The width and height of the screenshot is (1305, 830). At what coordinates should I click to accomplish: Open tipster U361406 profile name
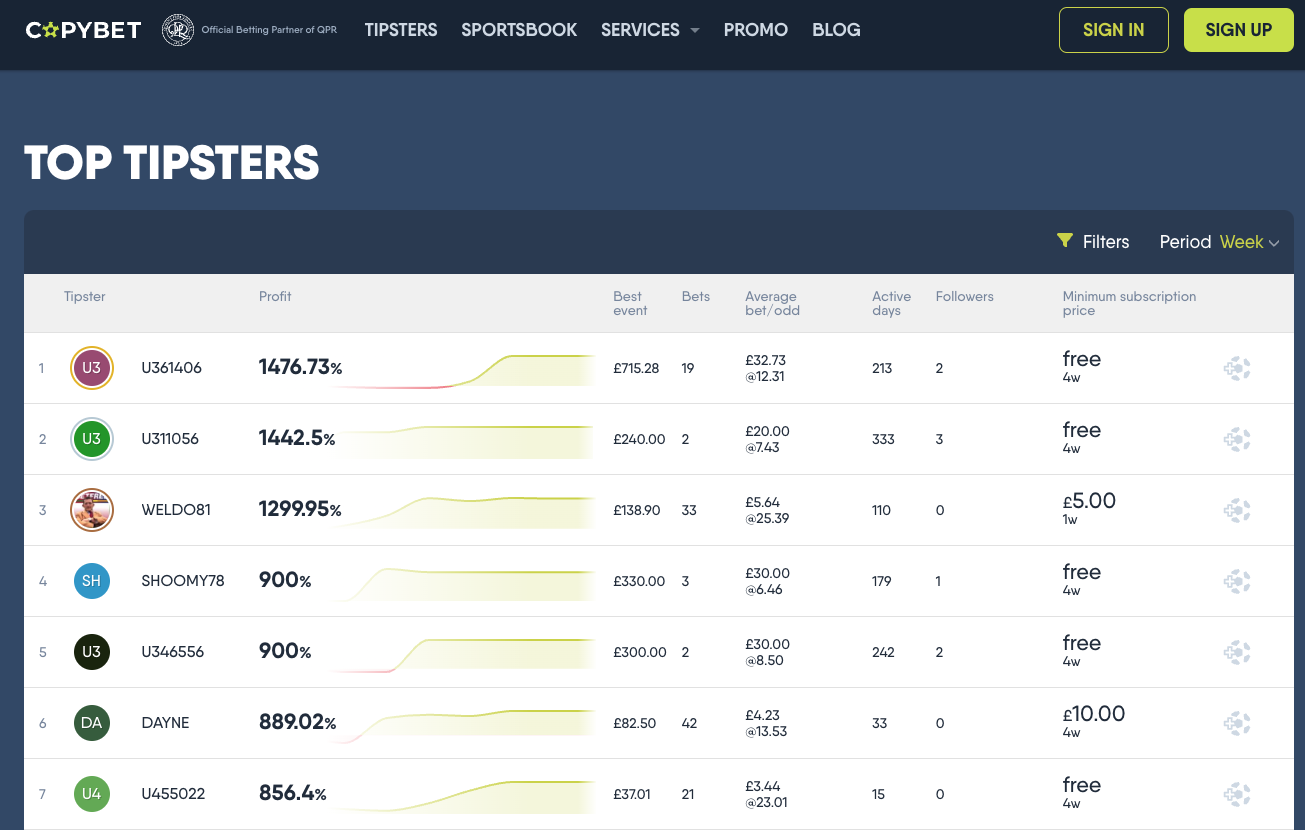tap(171, 368)
